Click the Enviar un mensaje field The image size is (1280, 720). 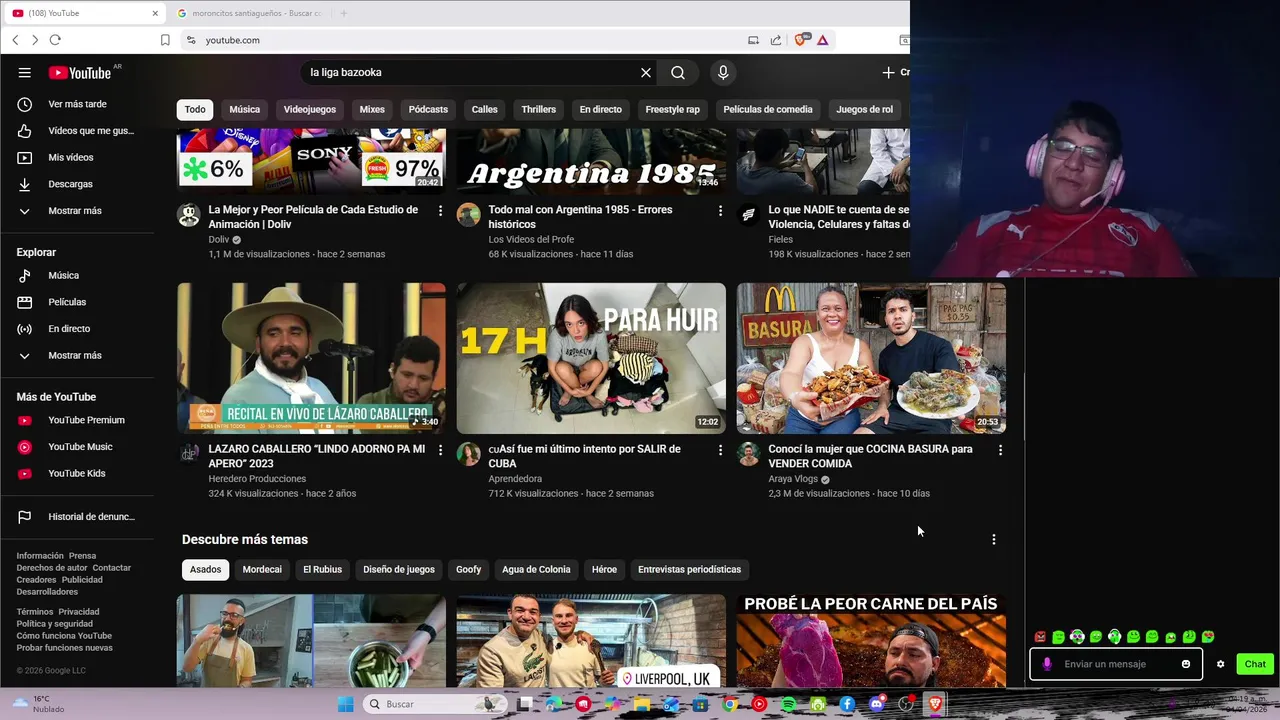[x=1115, y=664]
